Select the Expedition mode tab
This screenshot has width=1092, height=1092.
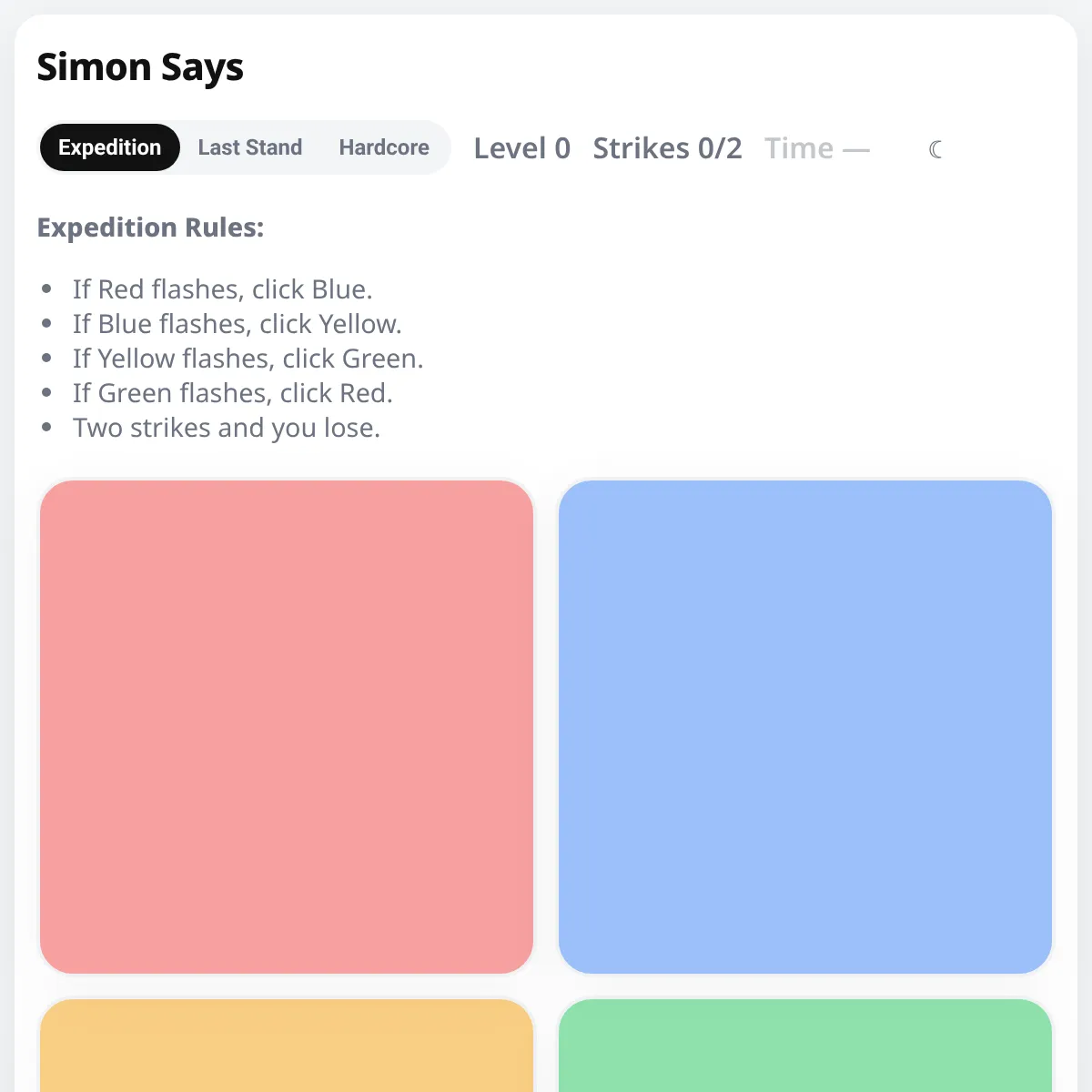tap(109, 147)
